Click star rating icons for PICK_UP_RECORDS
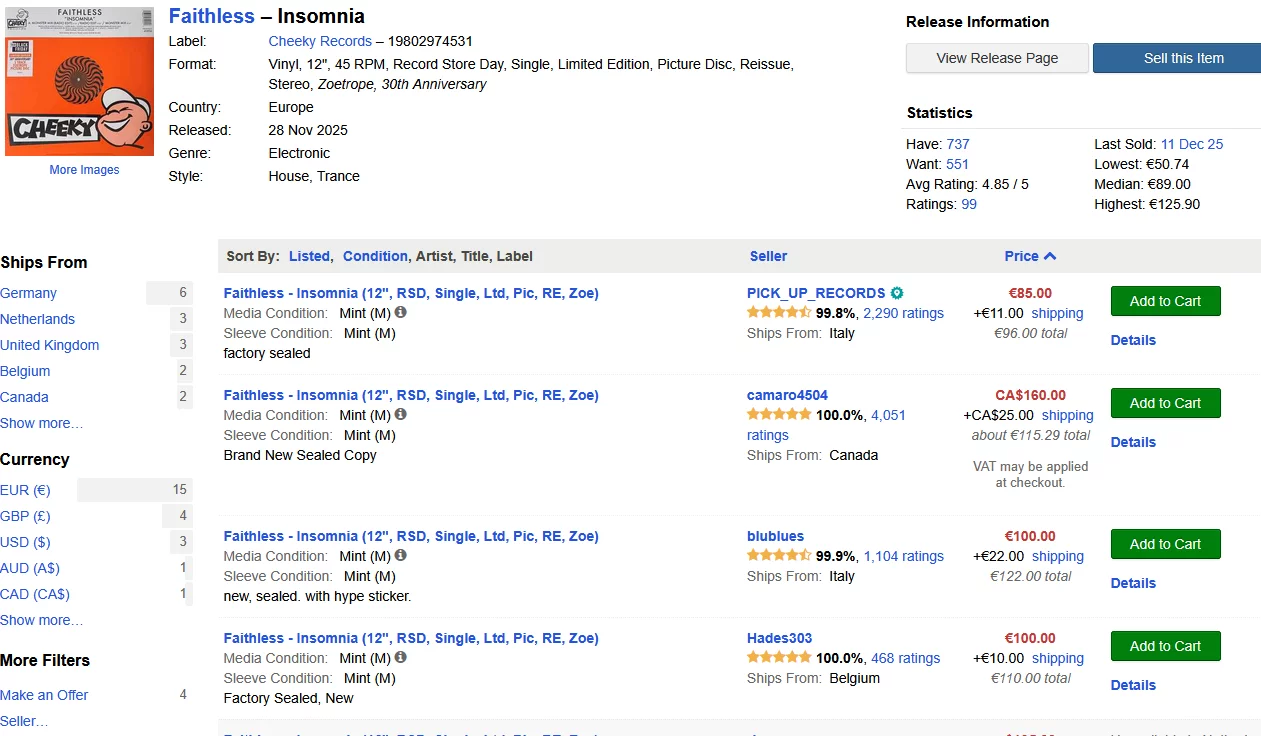Viewport: 1261px width, 736px height. coord(778,313)
